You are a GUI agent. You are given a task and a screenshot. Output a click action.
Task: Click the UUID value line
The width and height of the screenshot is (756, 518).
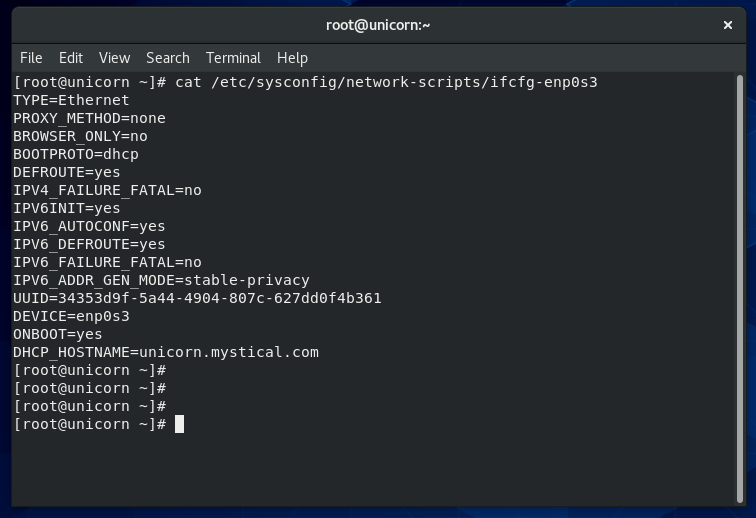197,298
